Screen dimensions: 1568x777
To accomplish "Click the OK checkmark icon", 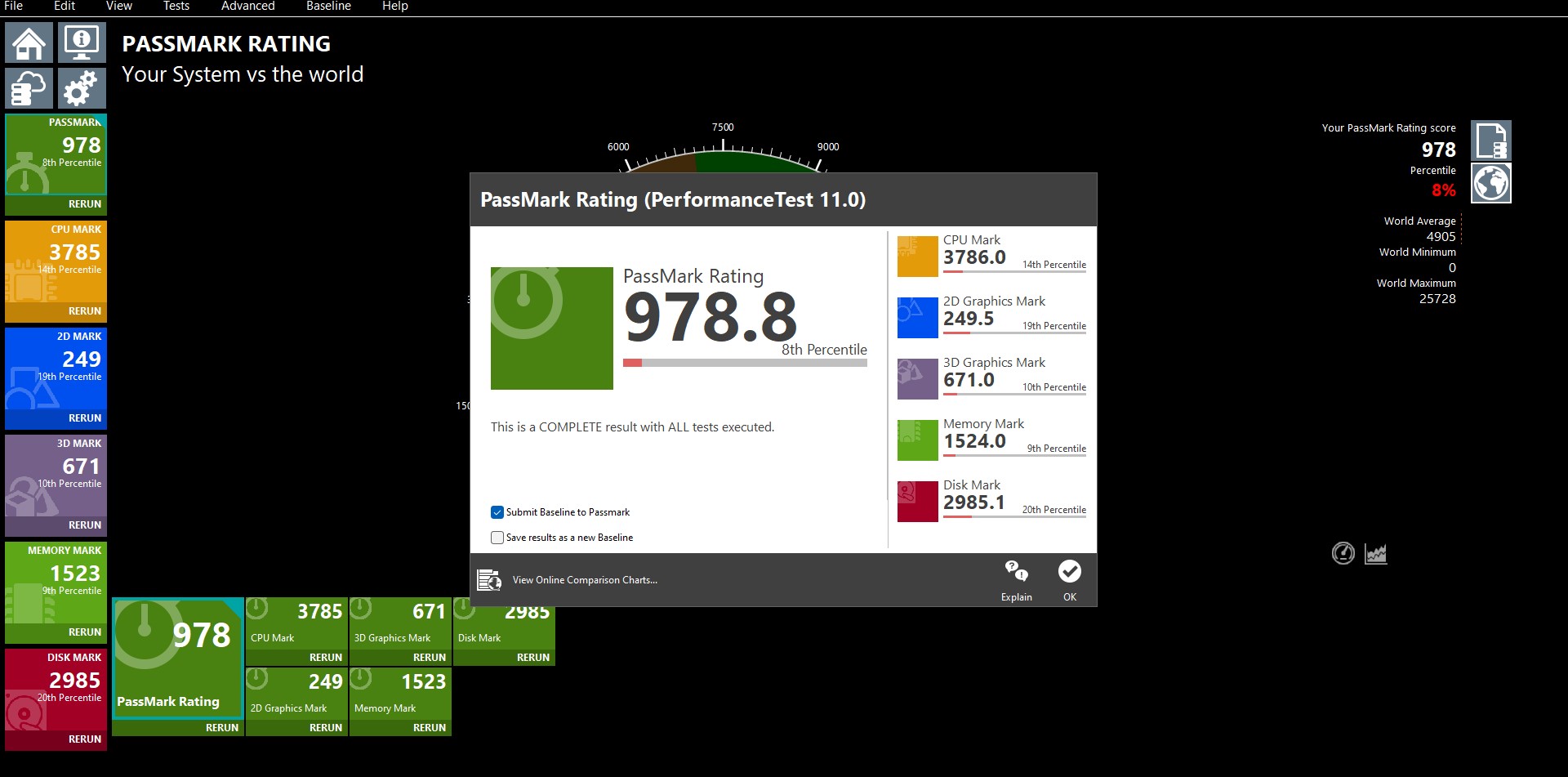I will (1070, 571).
